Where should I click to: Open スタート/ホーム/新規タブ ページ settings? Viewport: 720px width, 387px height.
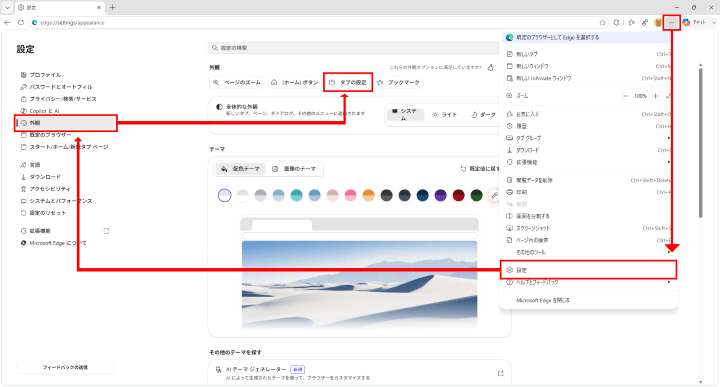[66, 147]
